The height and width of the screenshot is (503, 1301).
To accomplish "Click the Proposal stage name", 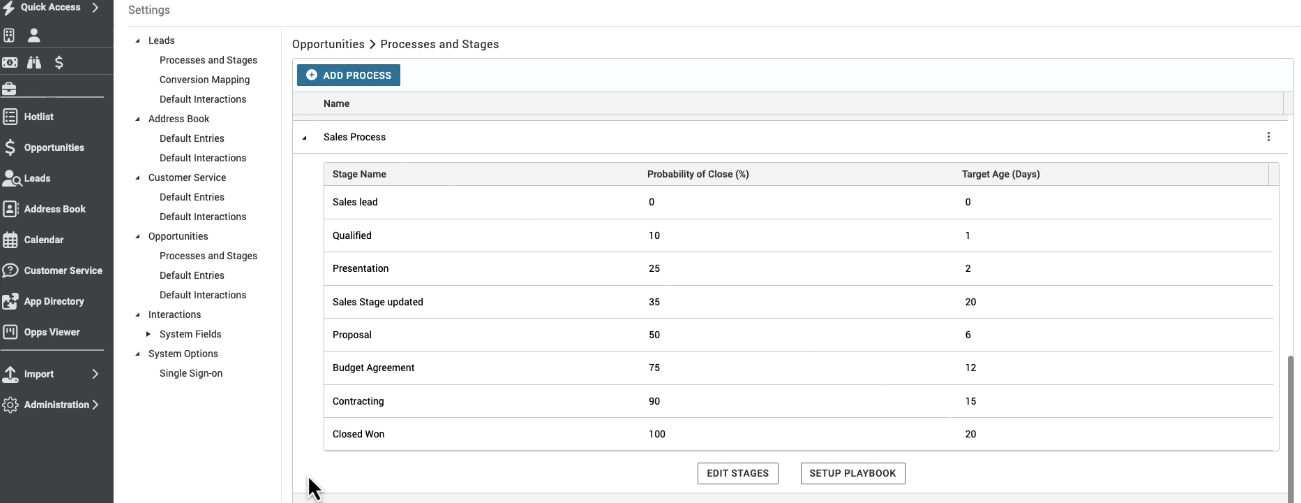I will coord(352,335).
